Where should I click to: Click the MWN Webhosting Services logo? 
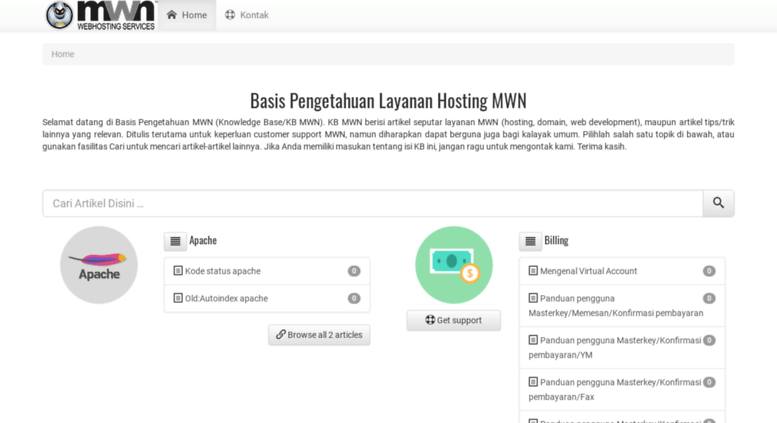point(101,15)
